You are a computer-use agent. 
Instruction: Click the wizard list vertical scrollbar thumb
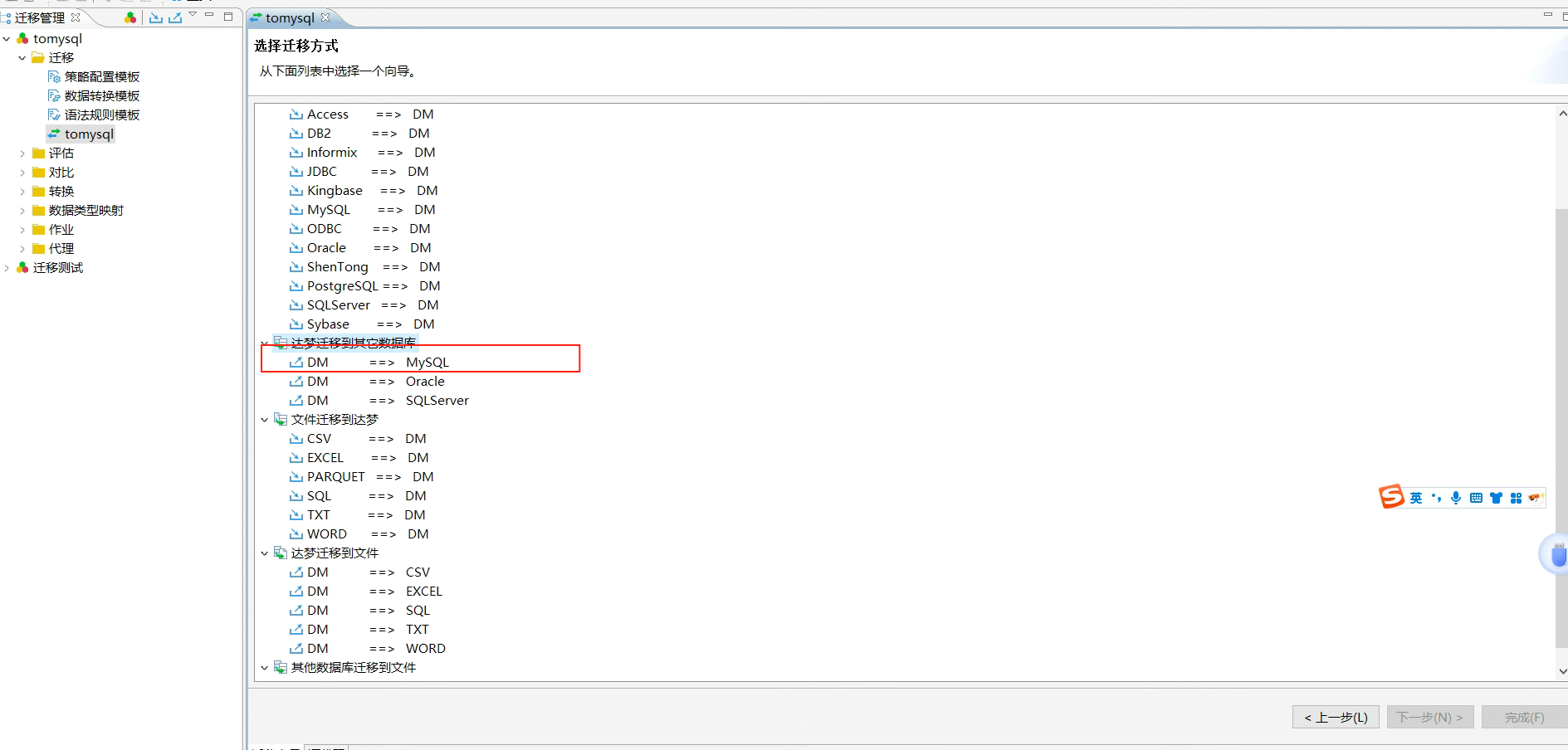[x=1562, y=427]
